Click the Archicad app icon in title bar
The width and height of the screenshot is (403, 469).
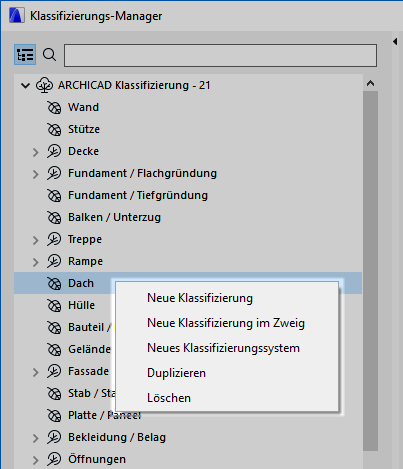click(x=17, y=16)
